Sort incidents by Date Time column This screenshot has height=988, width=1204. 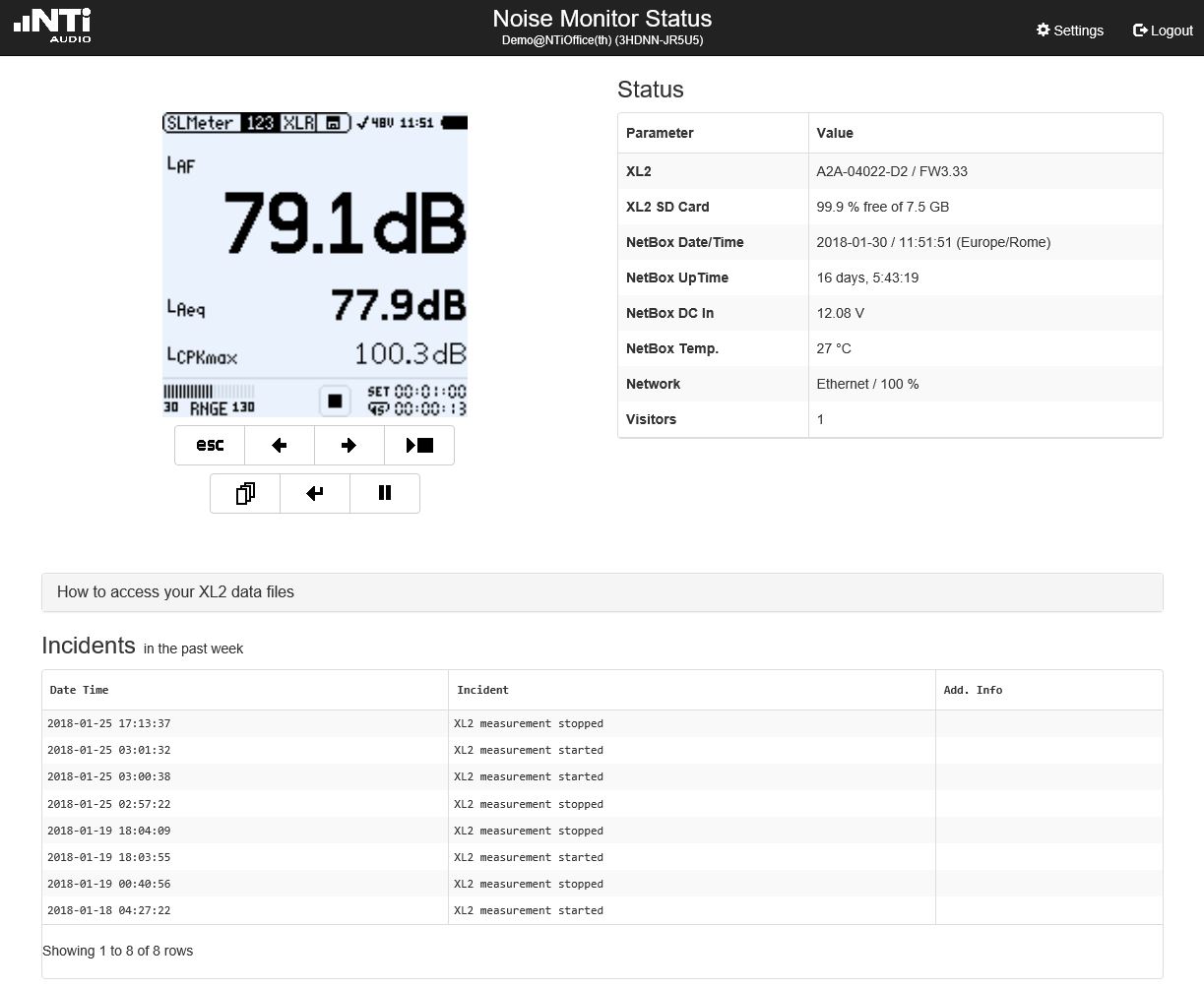tap(80, 690)
